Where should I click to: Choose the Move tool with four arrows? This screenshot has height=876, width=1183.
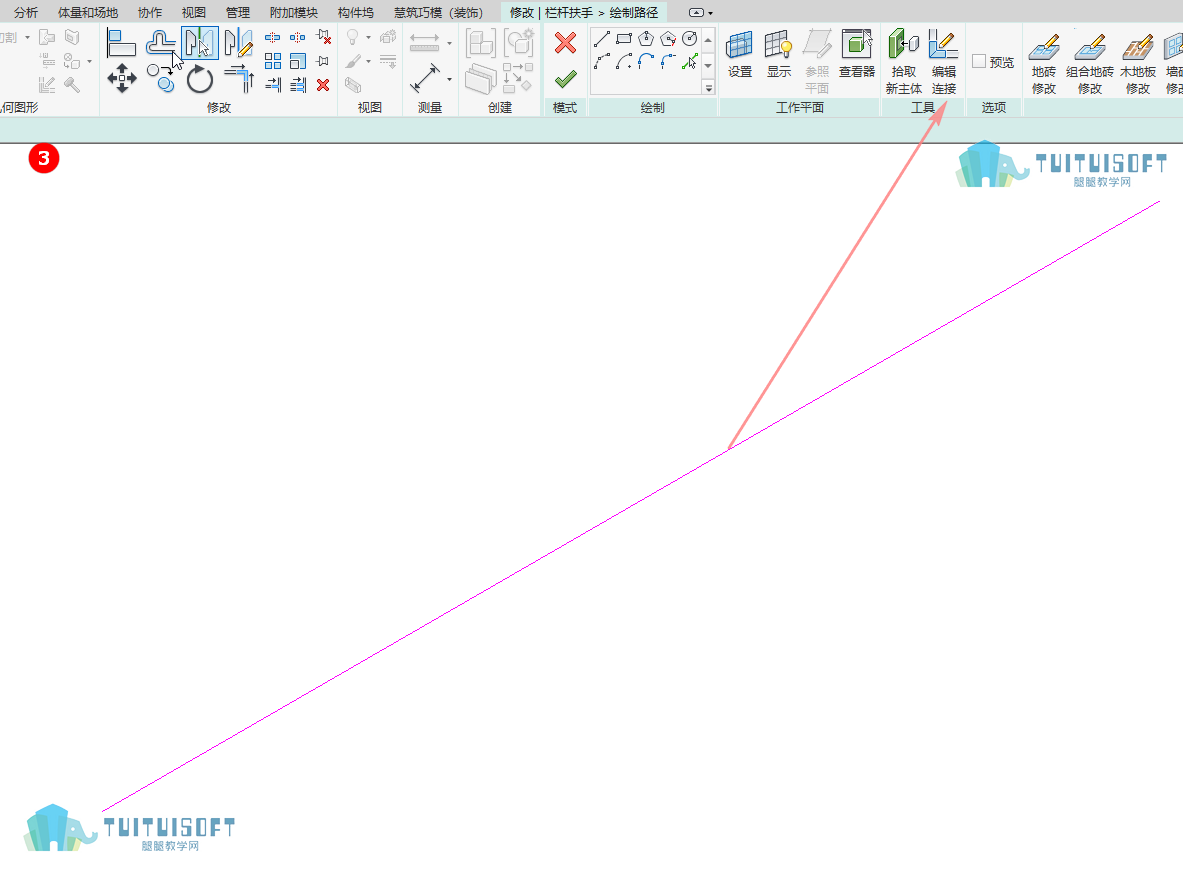121,78
